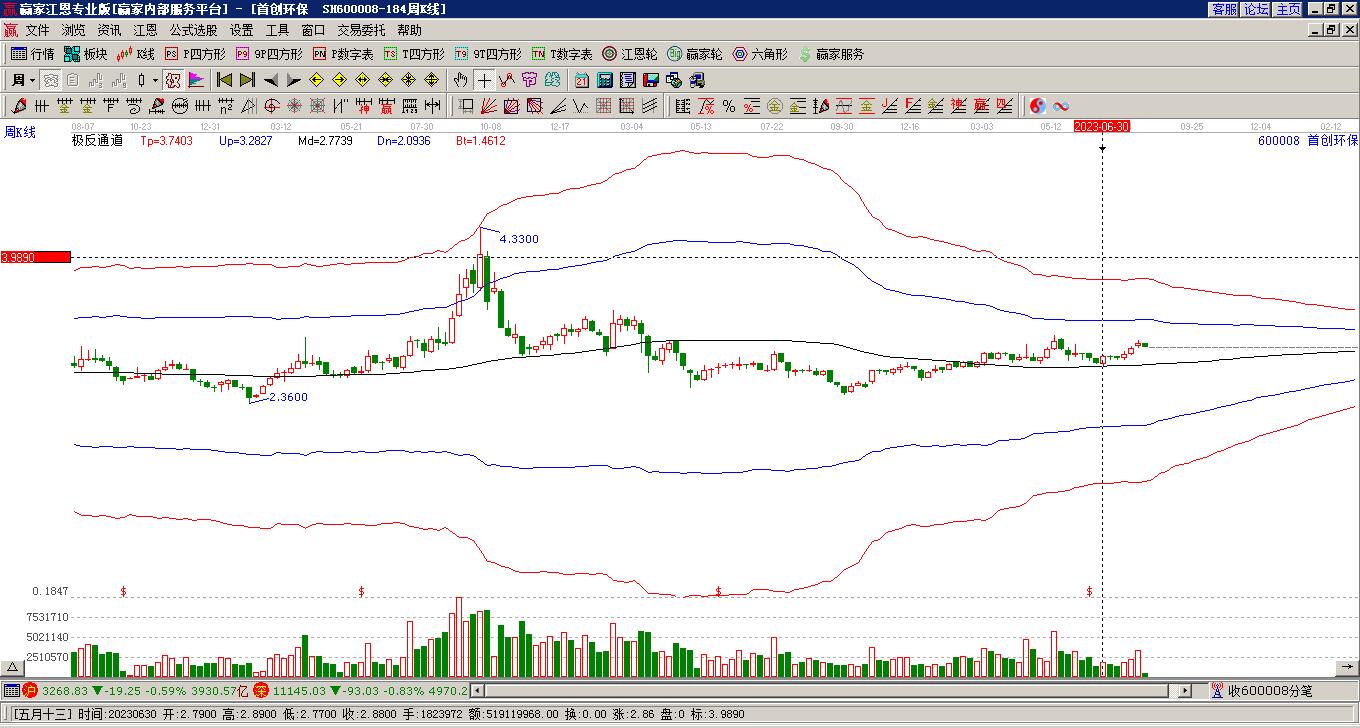Image resolution: width=1360 pixels, height=728 pixels.
Task: Open the calculator icon
Action: (605, 80)
